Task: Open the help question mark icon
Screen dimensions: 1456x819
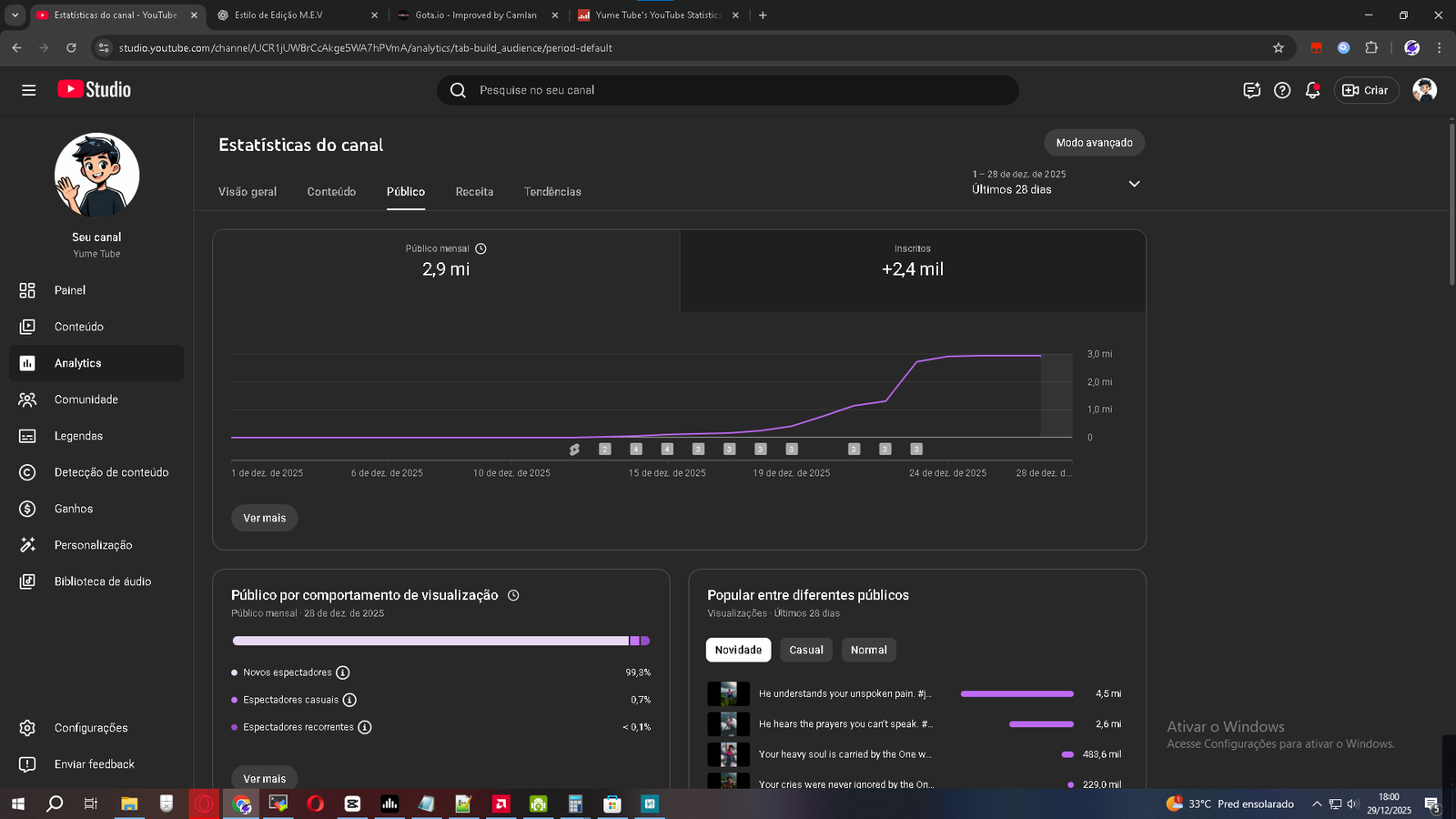Action: [x=1282, y=90]
